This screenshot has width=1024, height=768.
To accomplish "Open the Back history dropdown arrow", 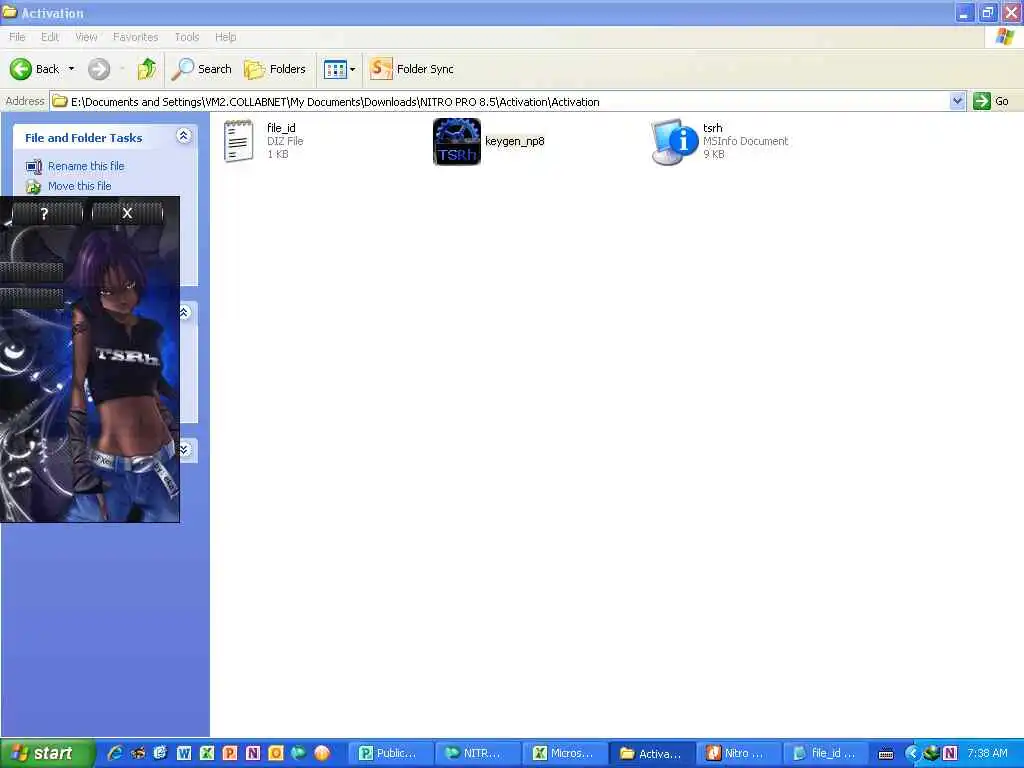I will tap(72, 69).
